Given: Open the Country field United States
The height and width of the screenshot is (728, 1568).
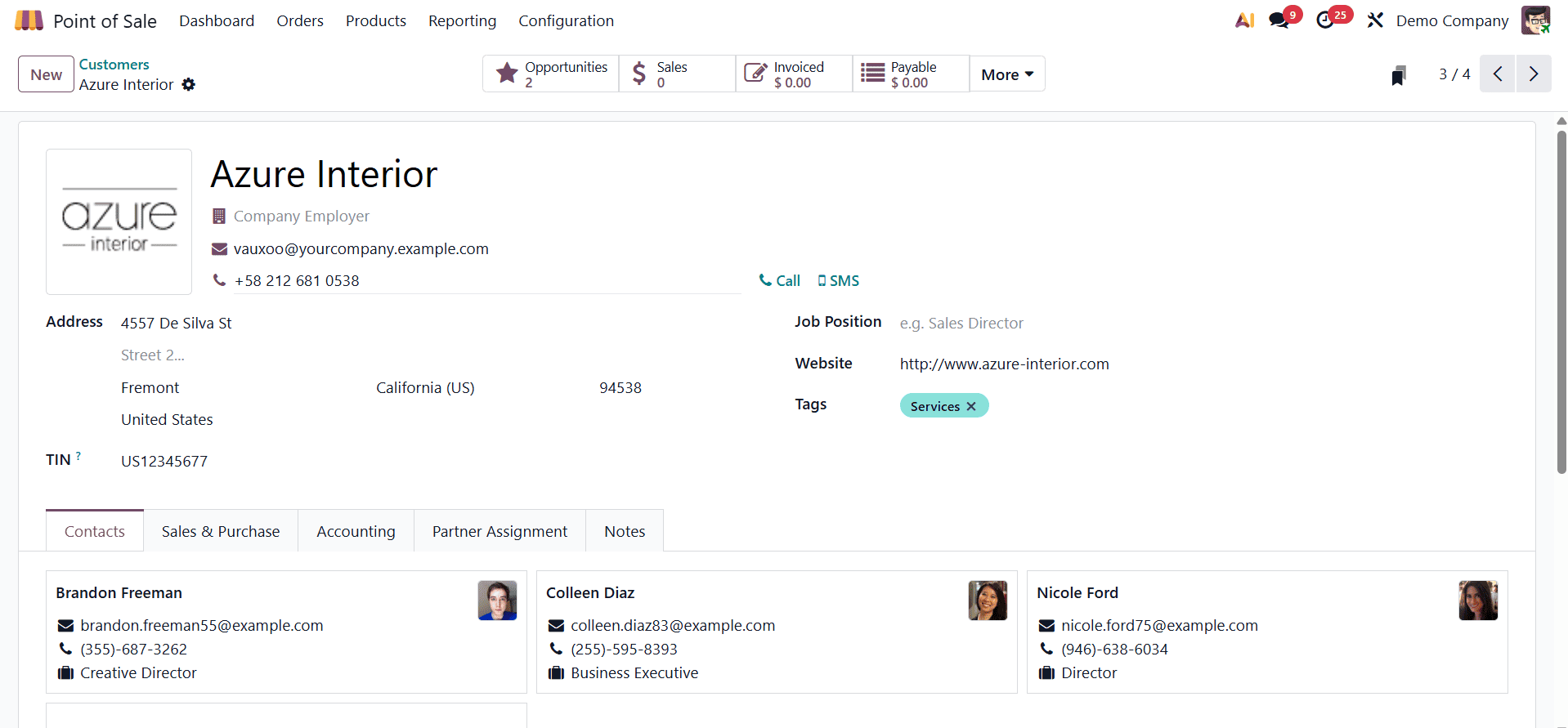Looking at the screenshot, I should pyautogui.click(x=381, y=420).
